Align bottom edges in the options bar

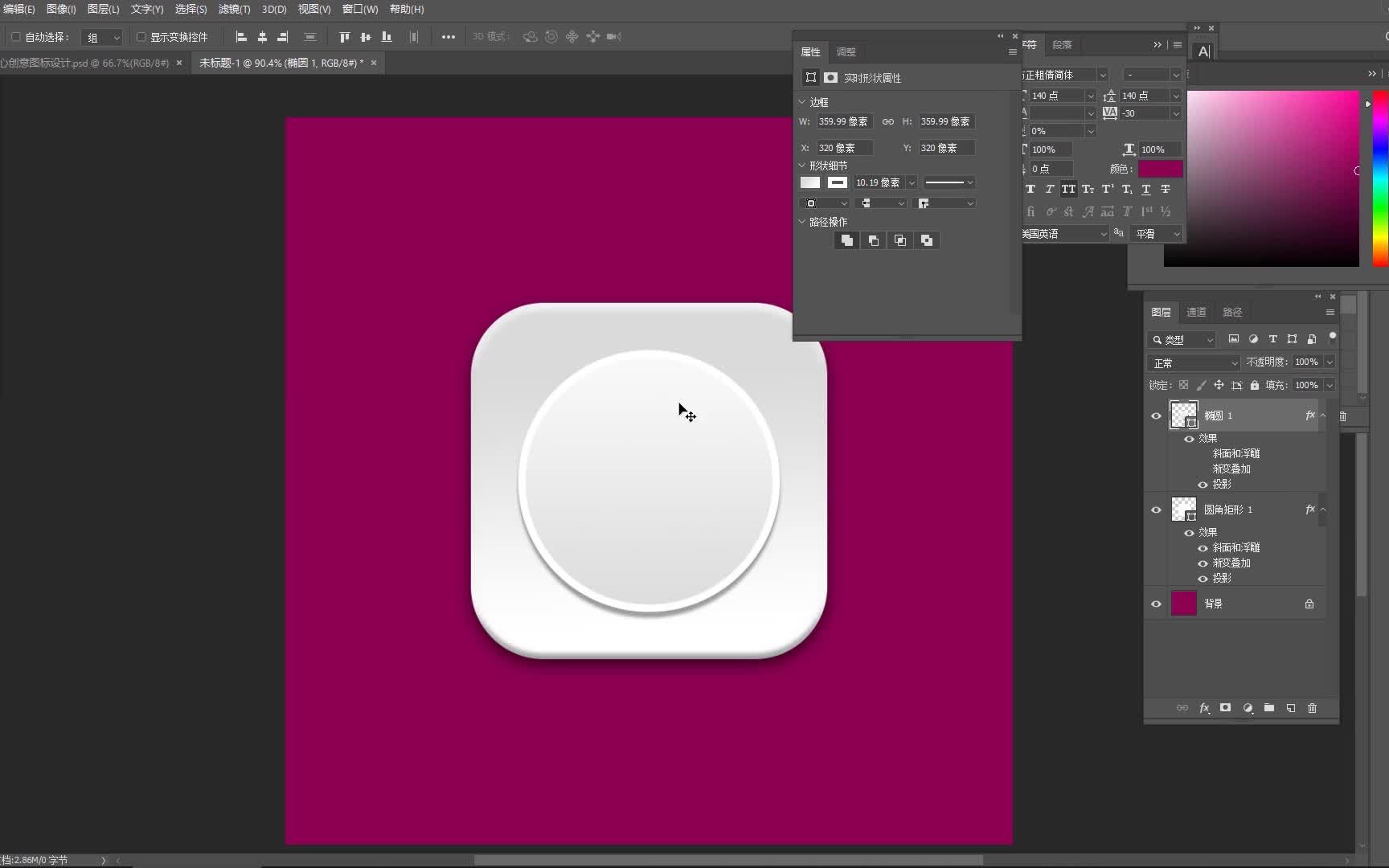point(387,37)
